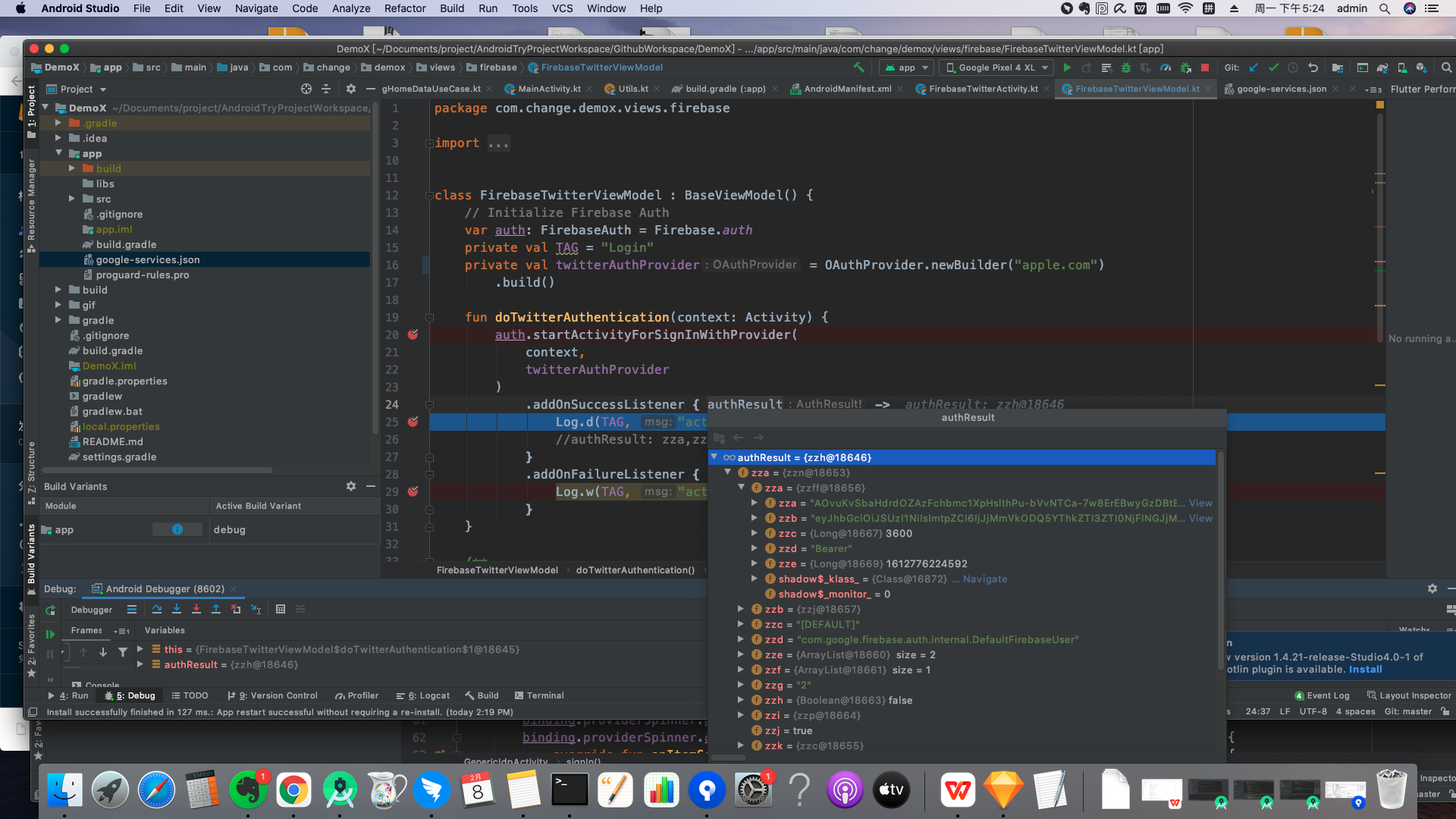Open the Event Log button
The width and height of the screenshot is (1456, 819).
pyautogui.click(x=1322, y=695)
